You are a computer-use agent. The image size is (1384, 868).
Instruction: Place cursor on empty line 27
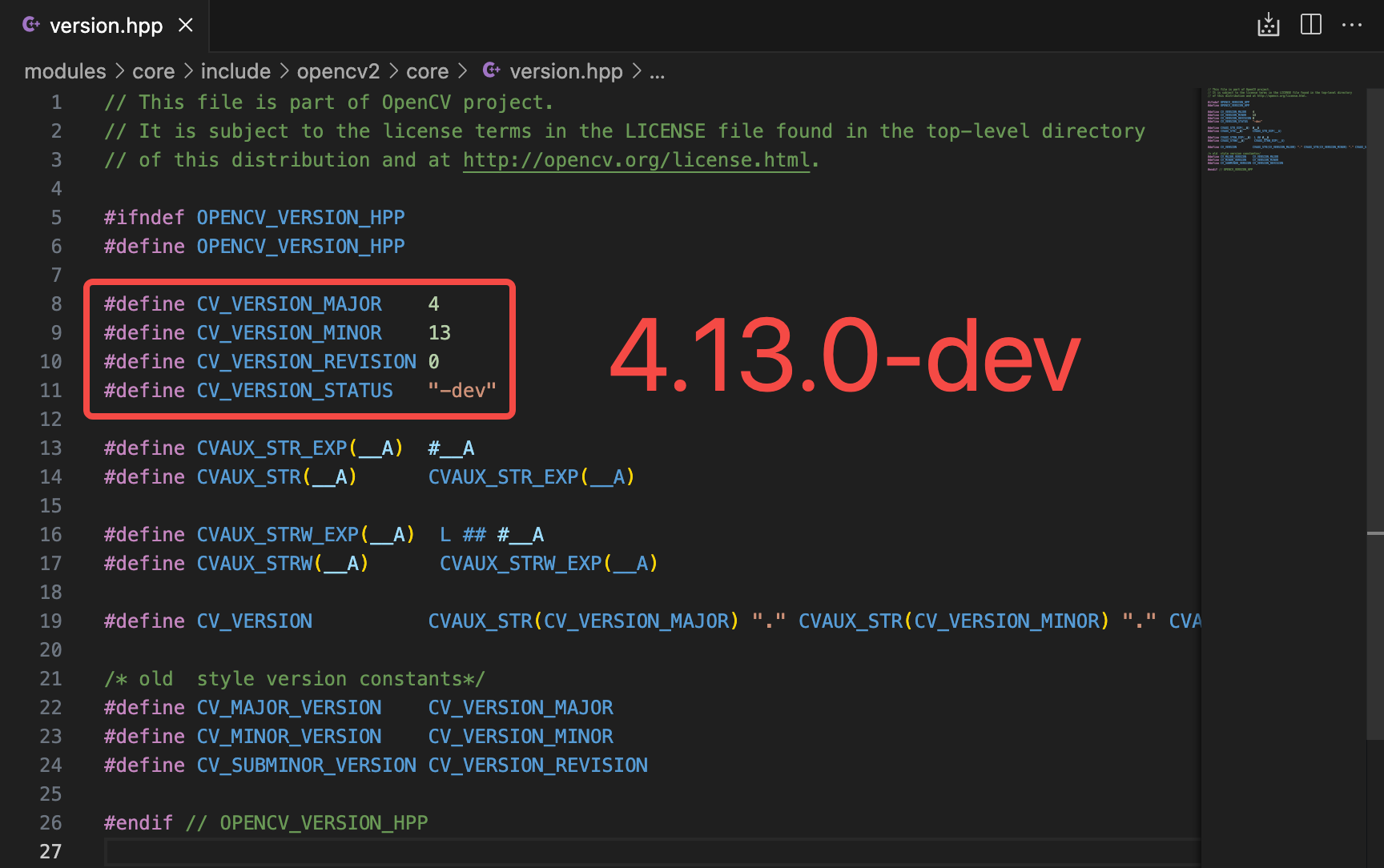653,852
